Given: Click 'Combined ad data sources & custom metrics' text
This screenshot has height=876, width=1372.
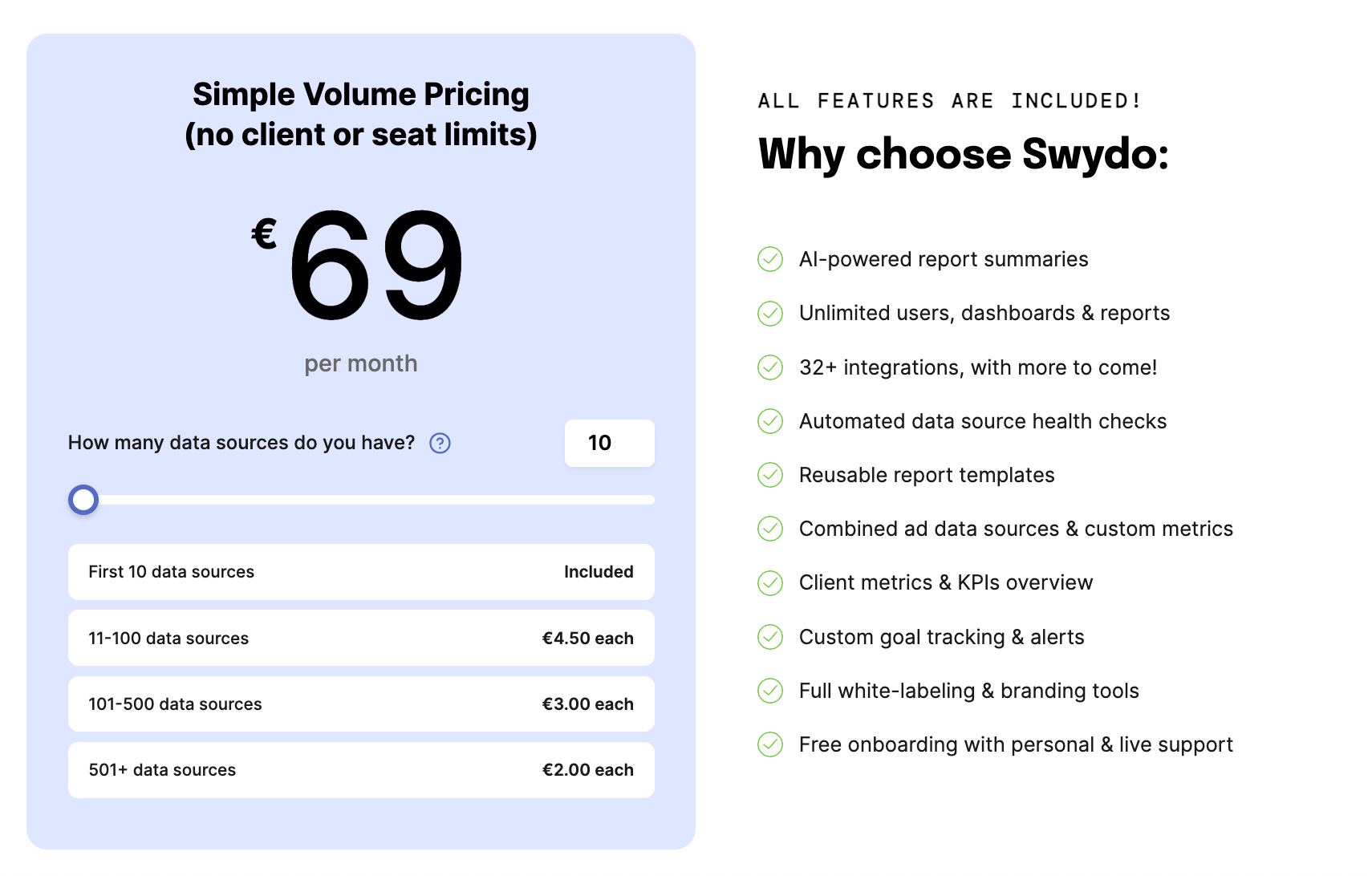Looking at the screenshot, I should [1016, 529].
